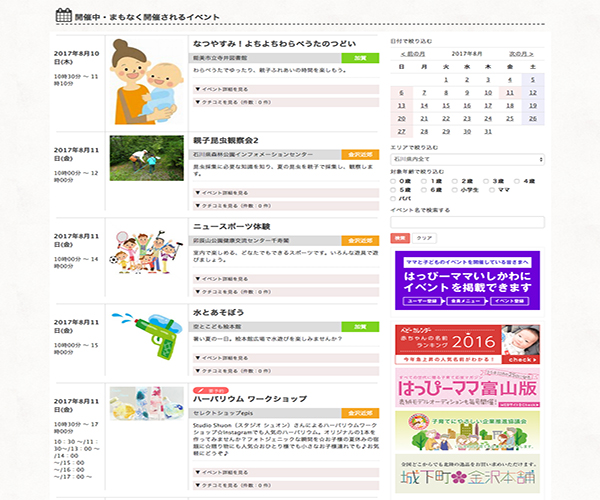The image size is (600, 500).
Task: Click the 子育てにやさしい企業推進協議会 banner
Action: 467,430
